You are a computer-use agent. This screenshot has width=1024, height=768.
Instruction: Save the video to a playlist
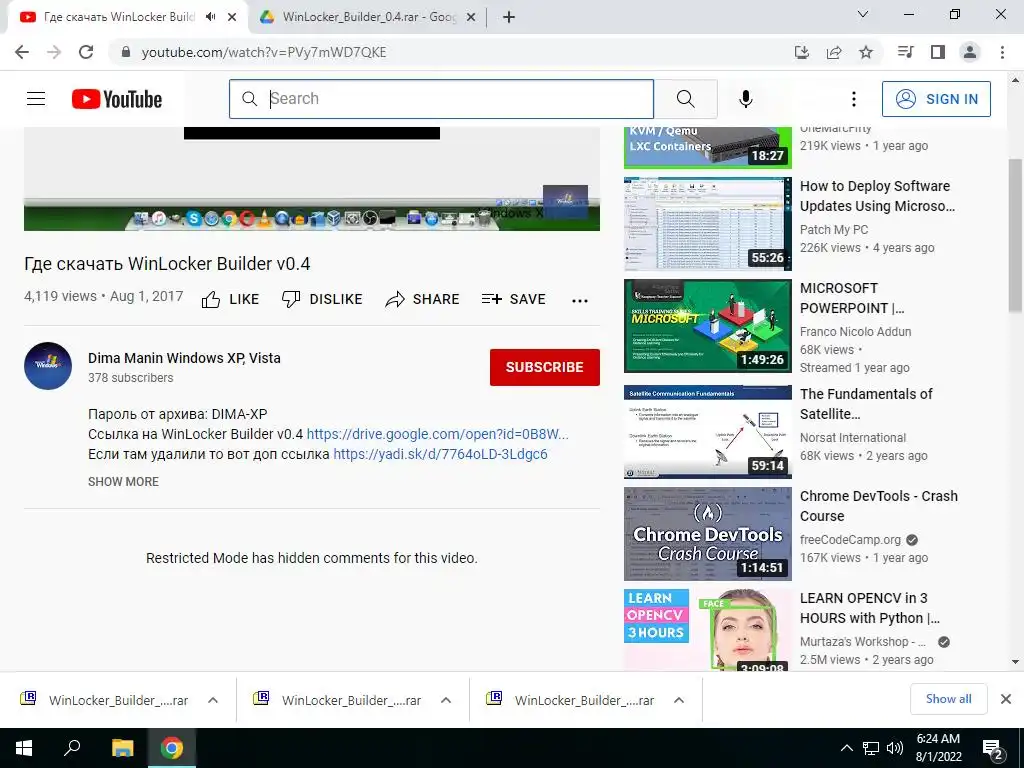513,299
